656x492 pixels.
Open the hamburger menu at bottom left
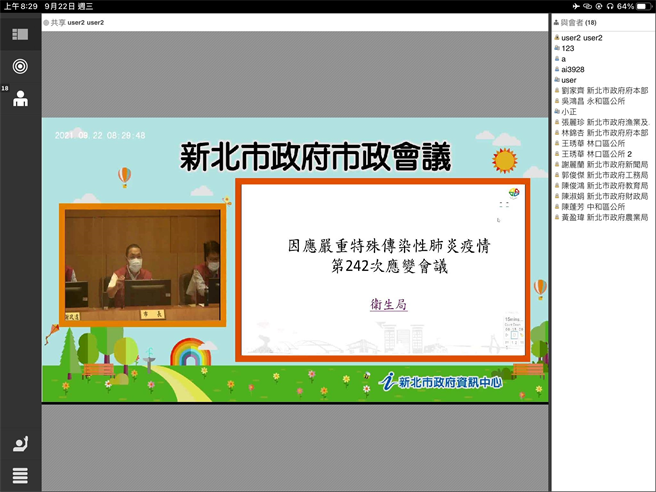click(x=20, y=475)
